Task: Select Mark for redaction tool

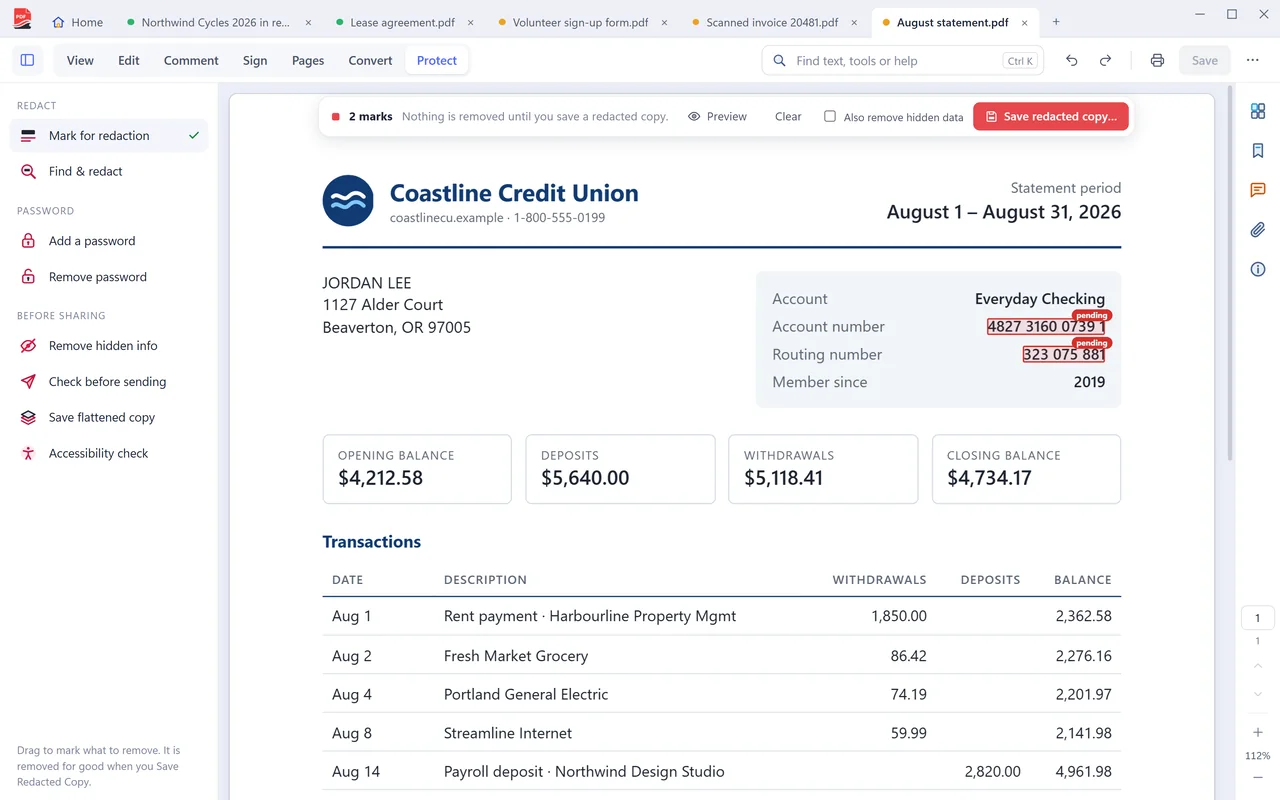Action: 109,135
